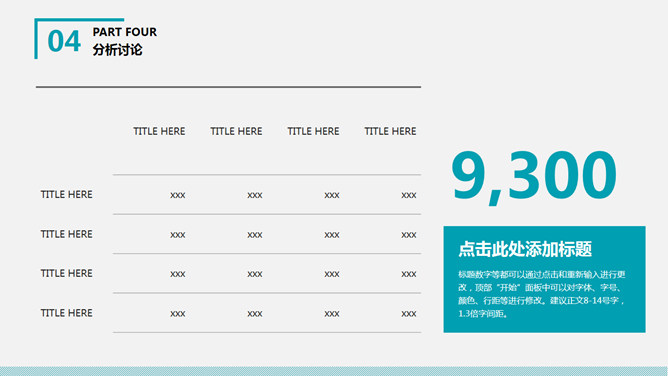This screenshot has width=668, height=376.
Task: Click the description paragraph inside the teal box
Action: pyautogui.click(x=541, y=294)
